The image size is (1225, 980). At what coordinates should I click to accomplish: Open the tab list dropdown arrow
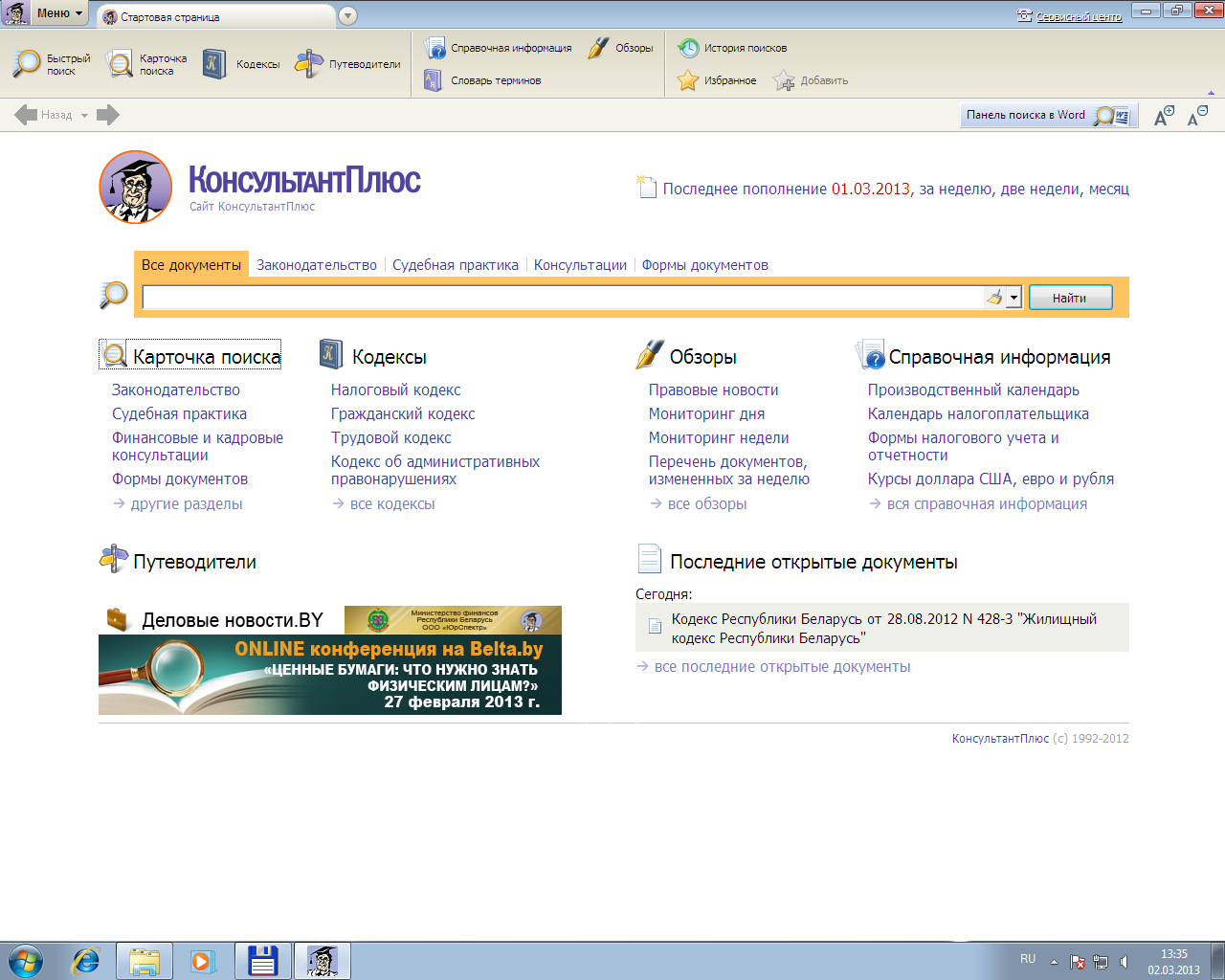click(x=348, y=16)
